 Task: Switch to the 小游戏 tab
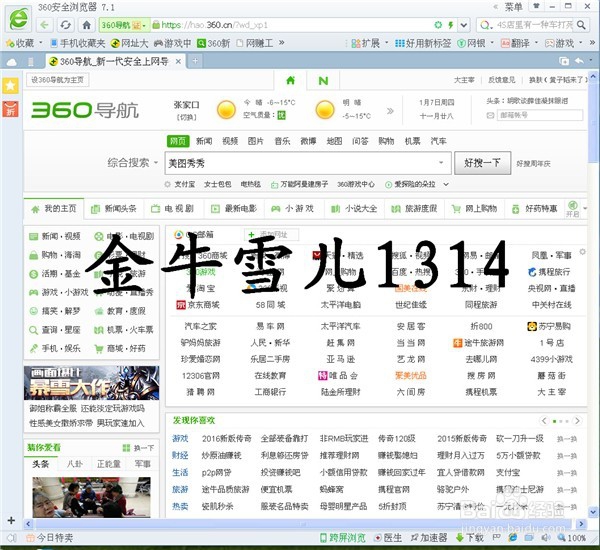[293, 209]
